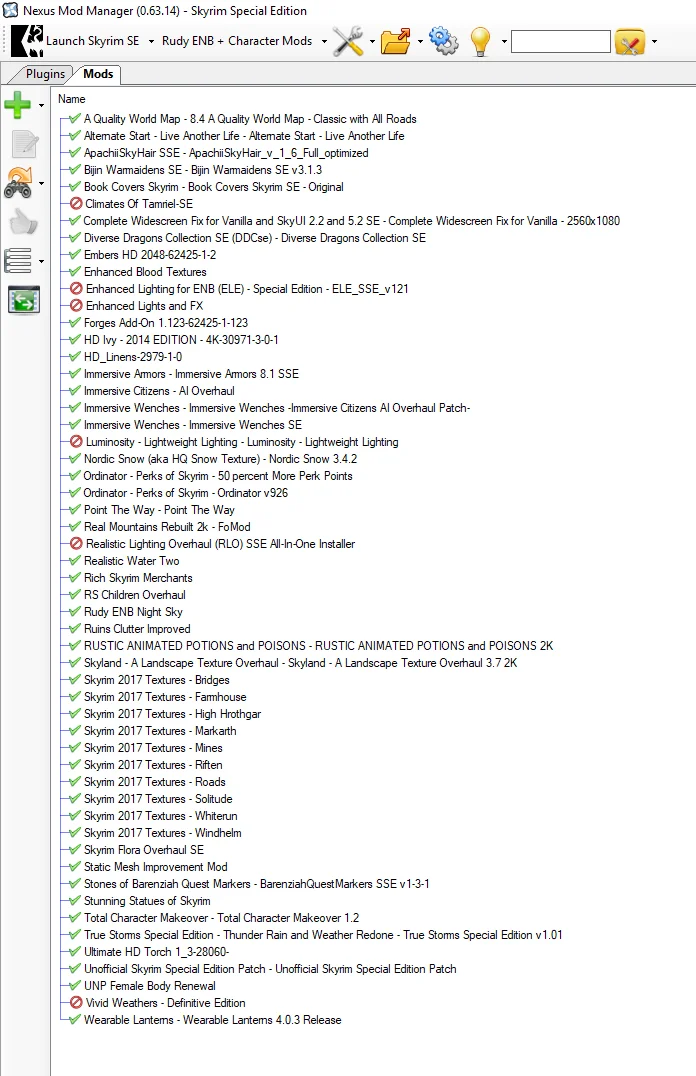Click the lightbulb help icon
Viewport: 696px width, 1076px height.
pyautogui.click(x=480, y=41)
